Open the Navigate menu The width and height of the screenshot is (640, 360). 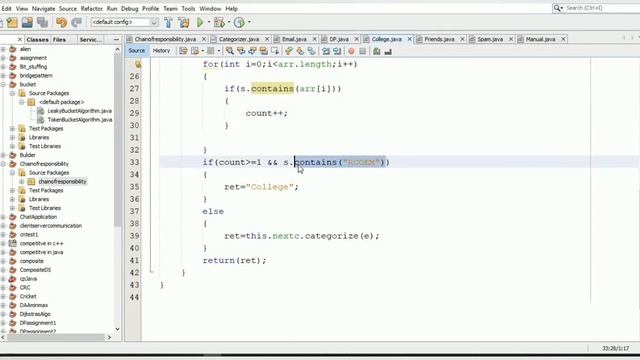[43, 9]
